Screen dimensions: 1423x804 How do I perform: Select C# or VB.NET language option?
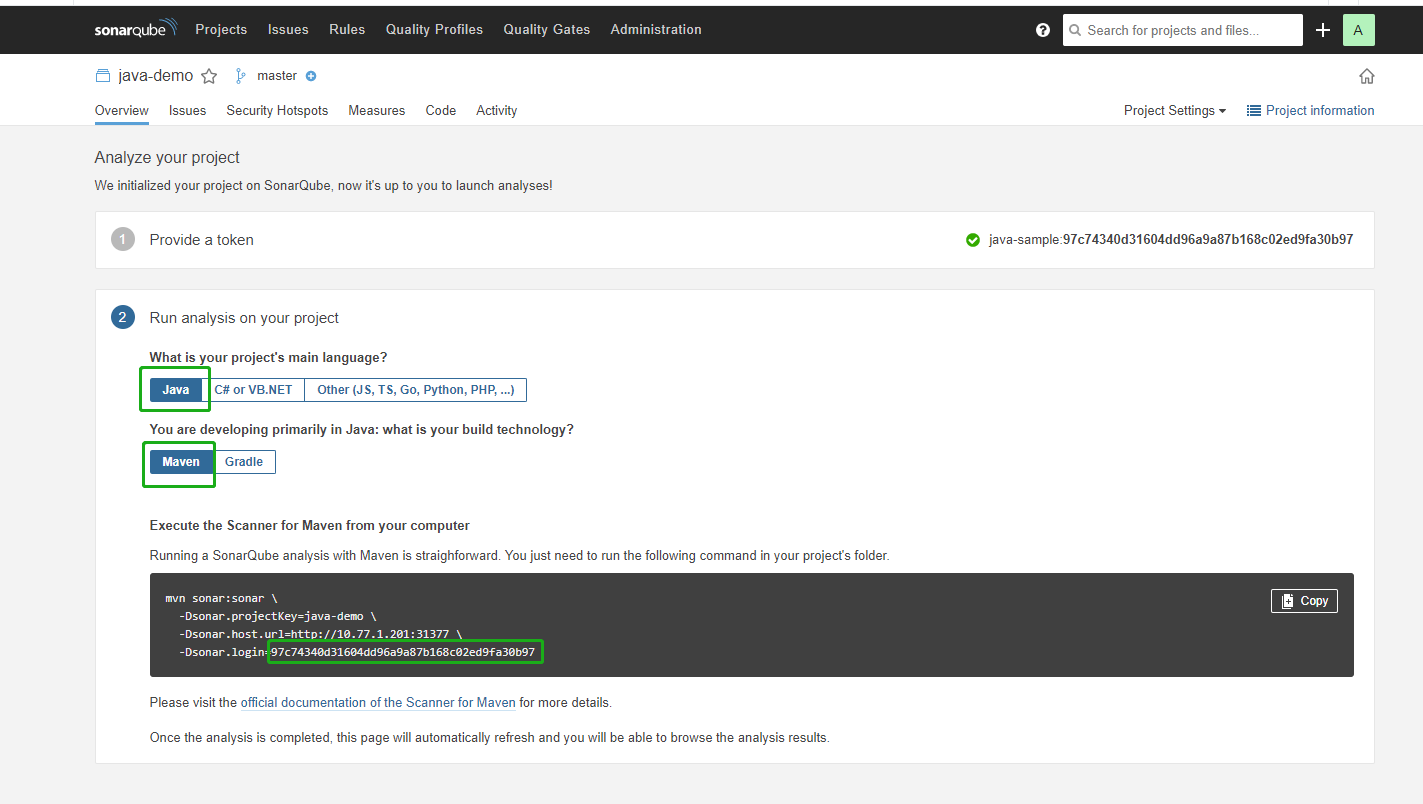tap(255, 389)
